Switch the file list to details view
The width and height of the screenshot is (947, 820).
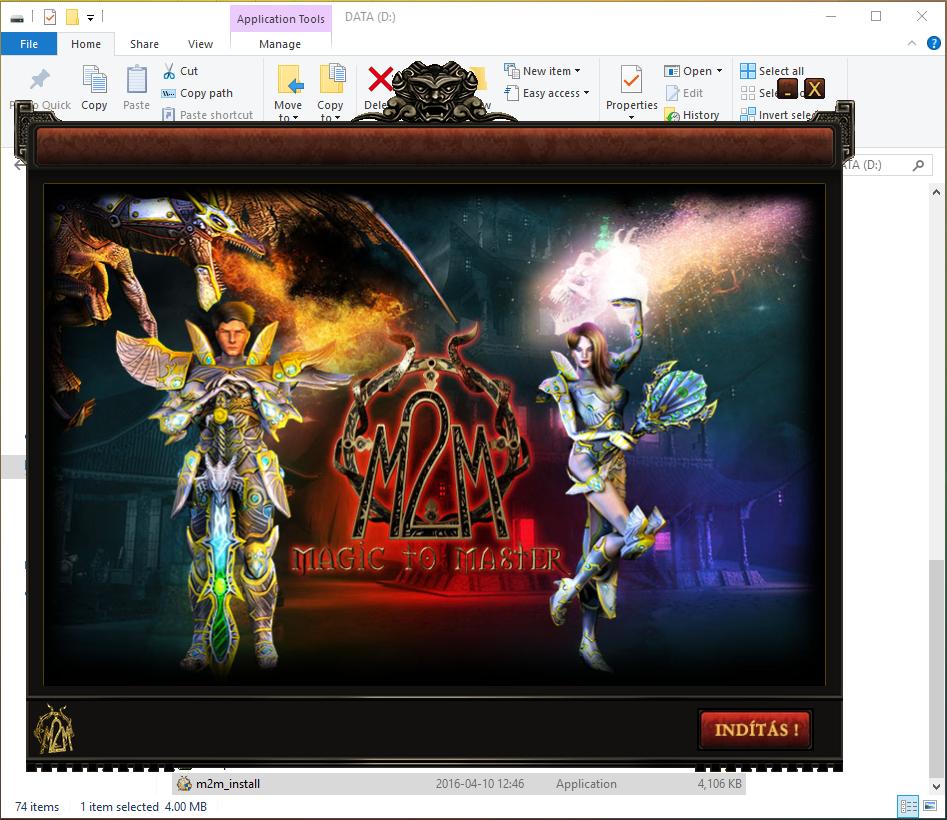(x=908, y=806)
